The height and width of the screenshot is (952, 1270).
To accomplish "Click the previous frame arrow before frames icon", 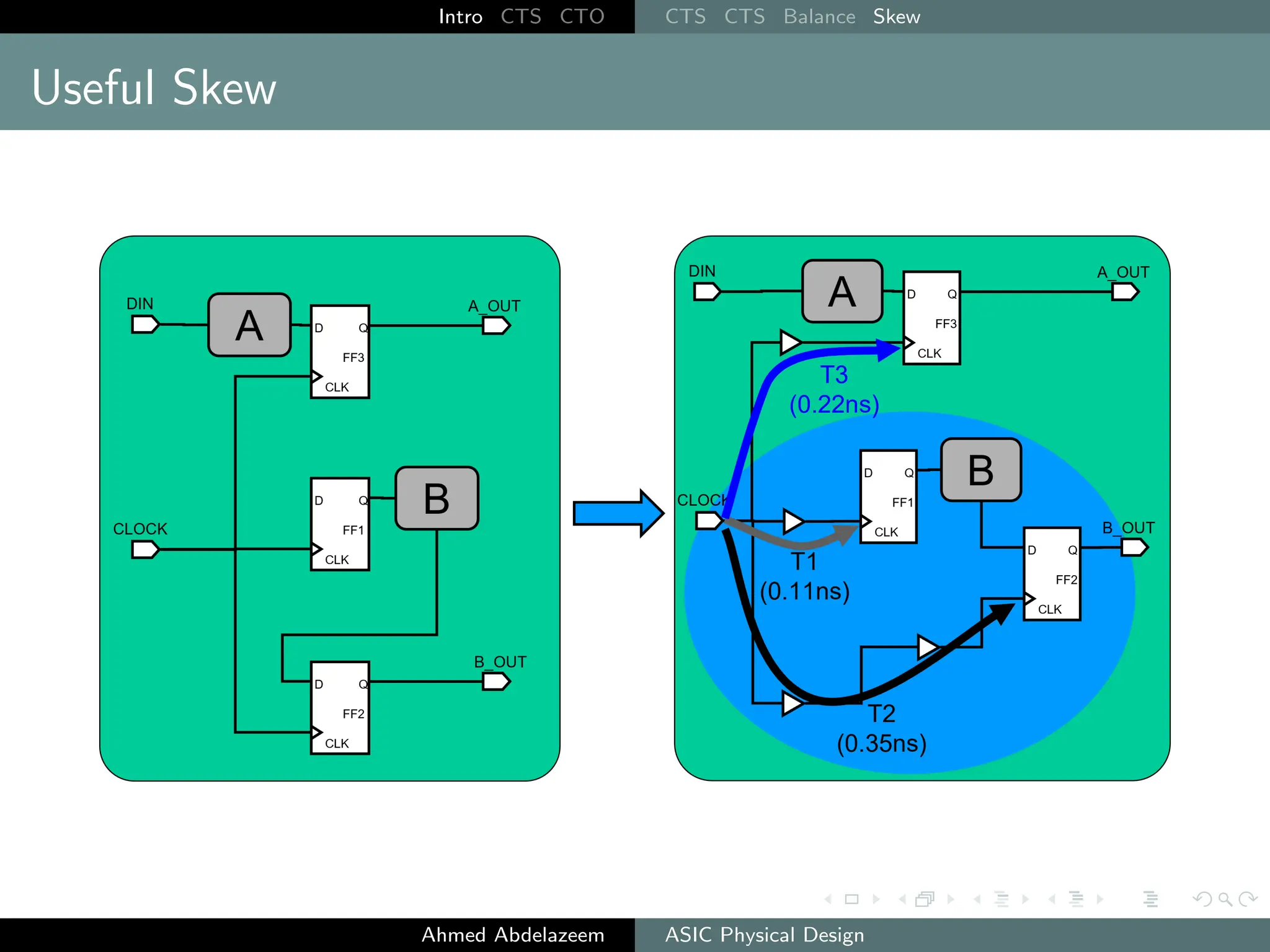I will coord(902,899).
